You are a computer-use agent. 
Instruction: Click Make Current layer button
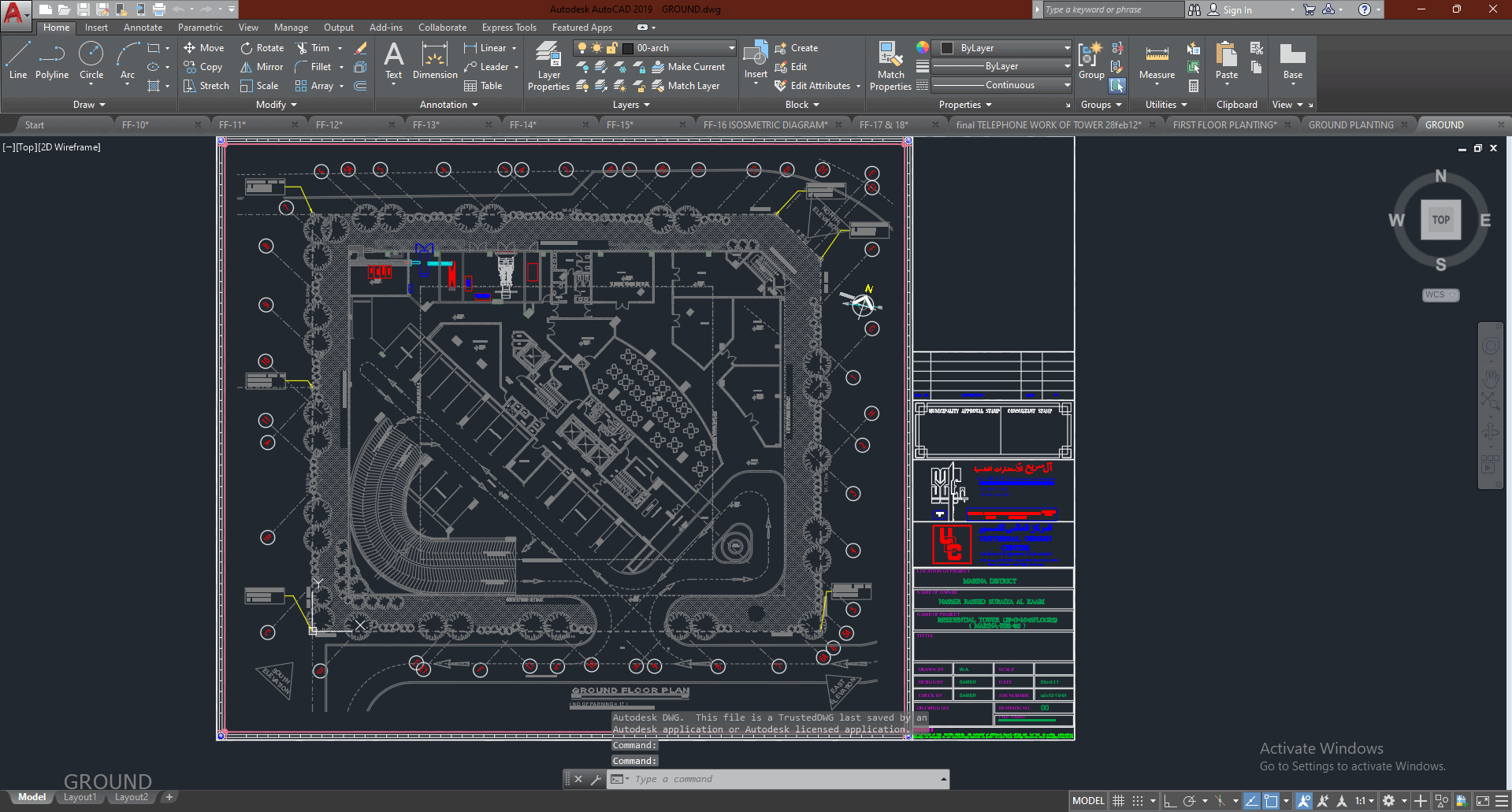pos(689,67)
